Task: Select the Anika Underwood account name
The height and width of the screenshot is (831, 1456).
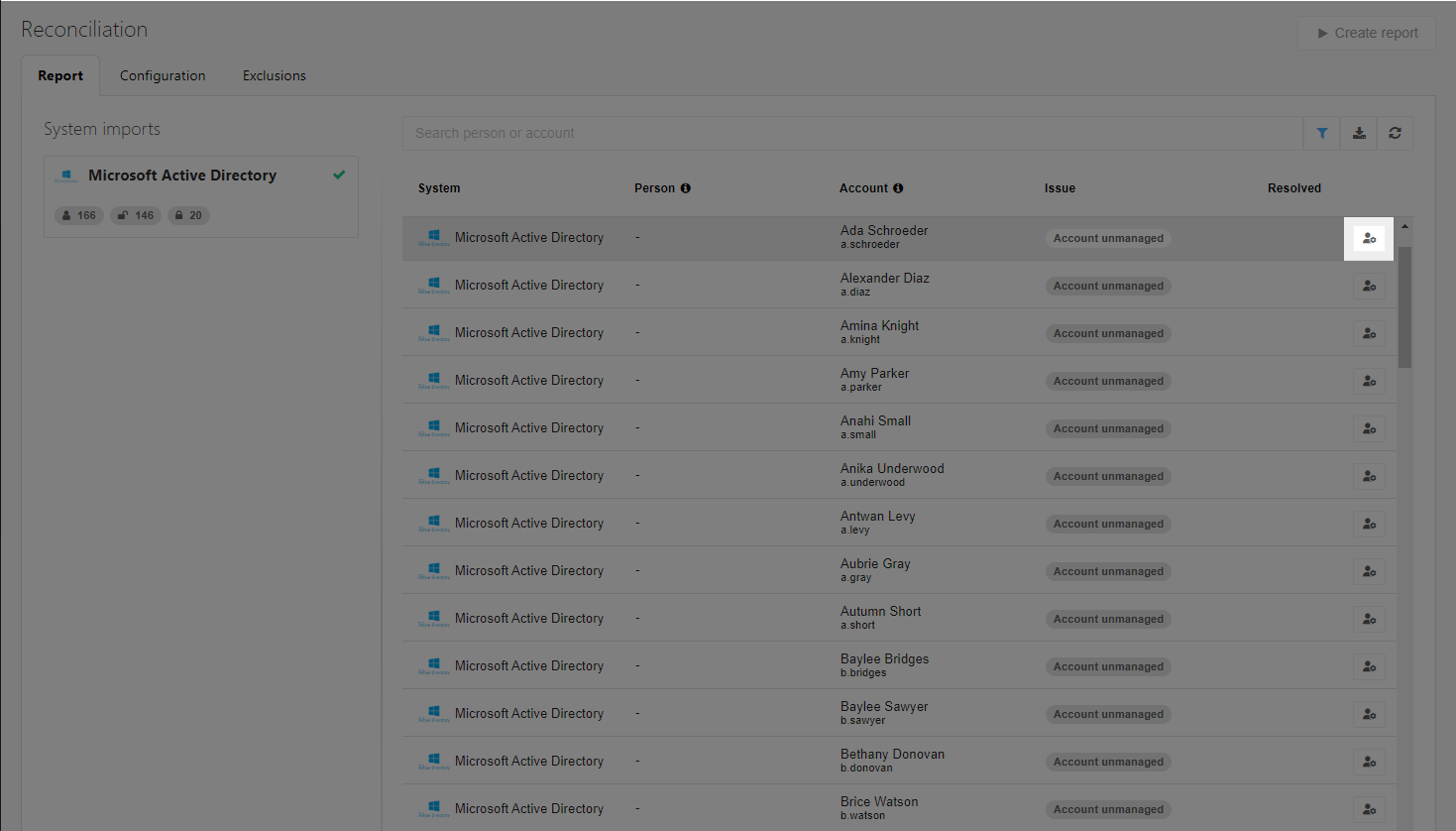Action: pos(892,468)
